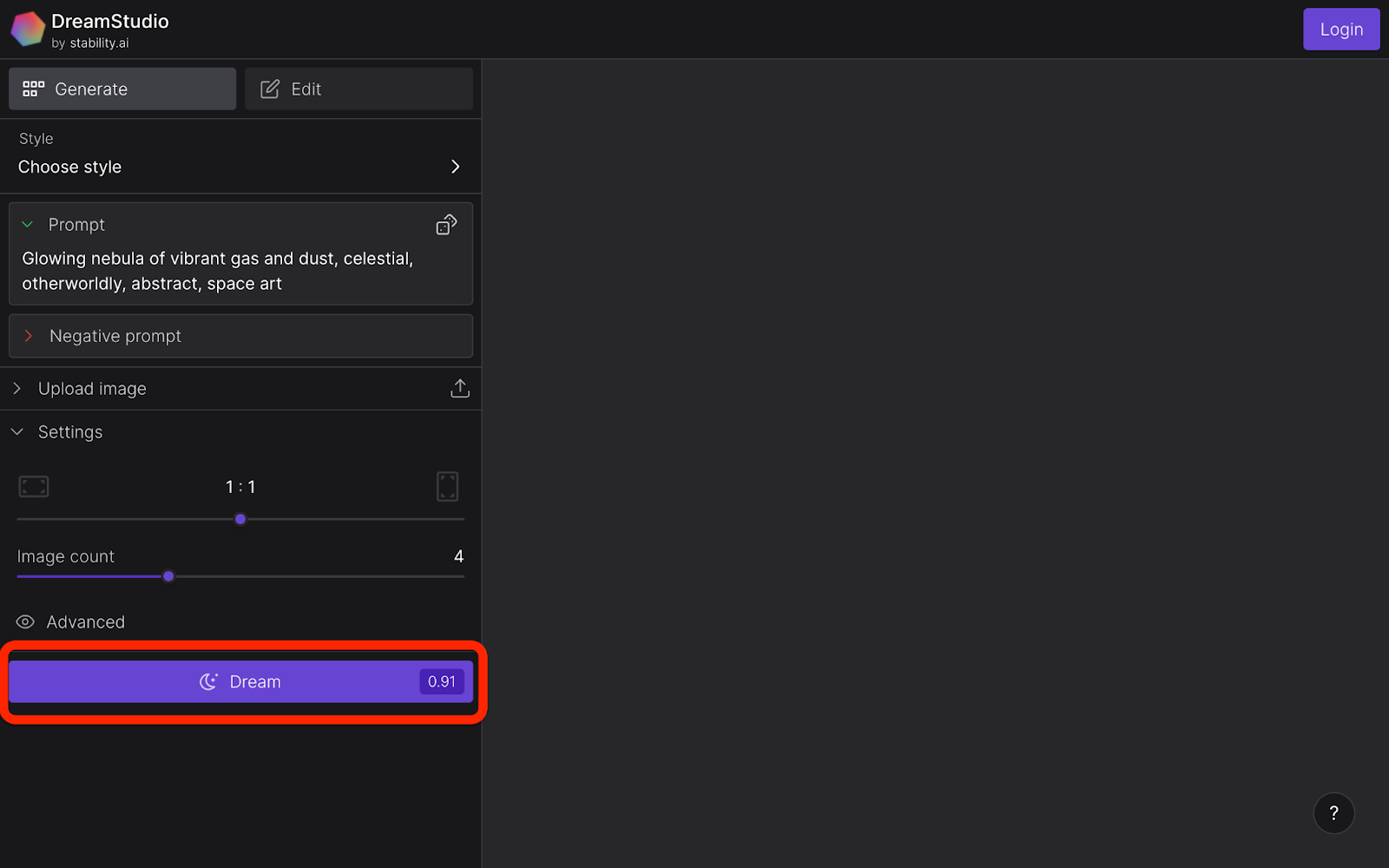The image size is (1389, 868).
Task: Click the 0.91 credit cost badge
Action: [442, 681]
